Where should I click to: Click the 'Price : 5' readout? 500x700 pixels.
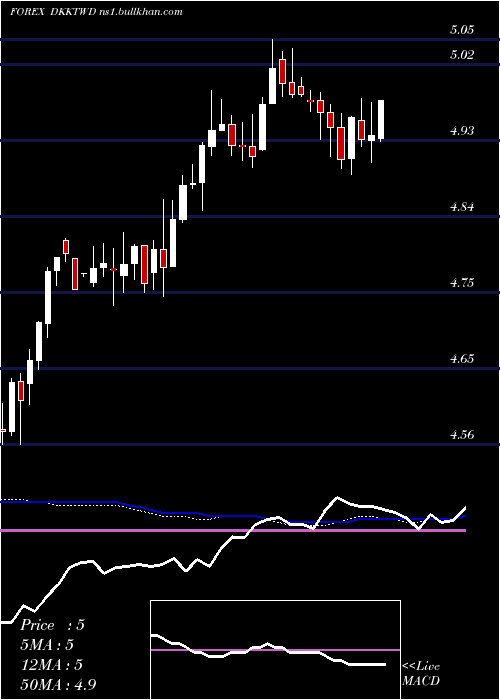[x=52, y=625]
